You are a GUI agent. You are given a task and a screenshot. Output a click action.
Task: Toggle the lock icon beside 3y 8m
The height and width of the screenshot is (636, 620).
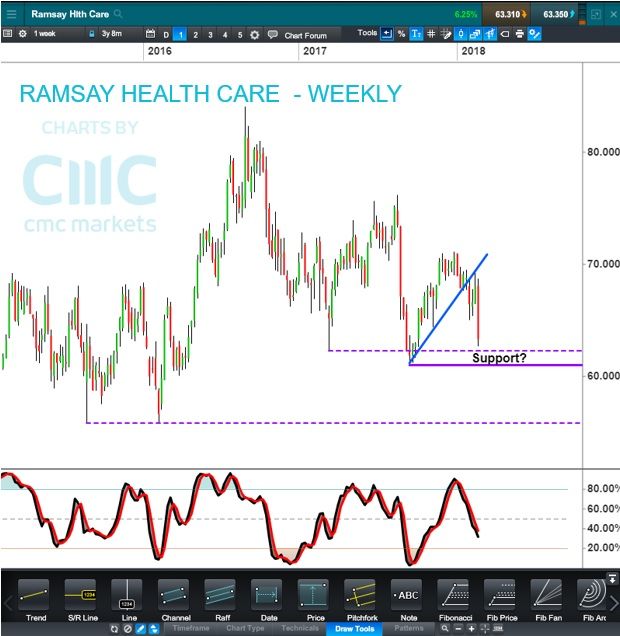92,34
